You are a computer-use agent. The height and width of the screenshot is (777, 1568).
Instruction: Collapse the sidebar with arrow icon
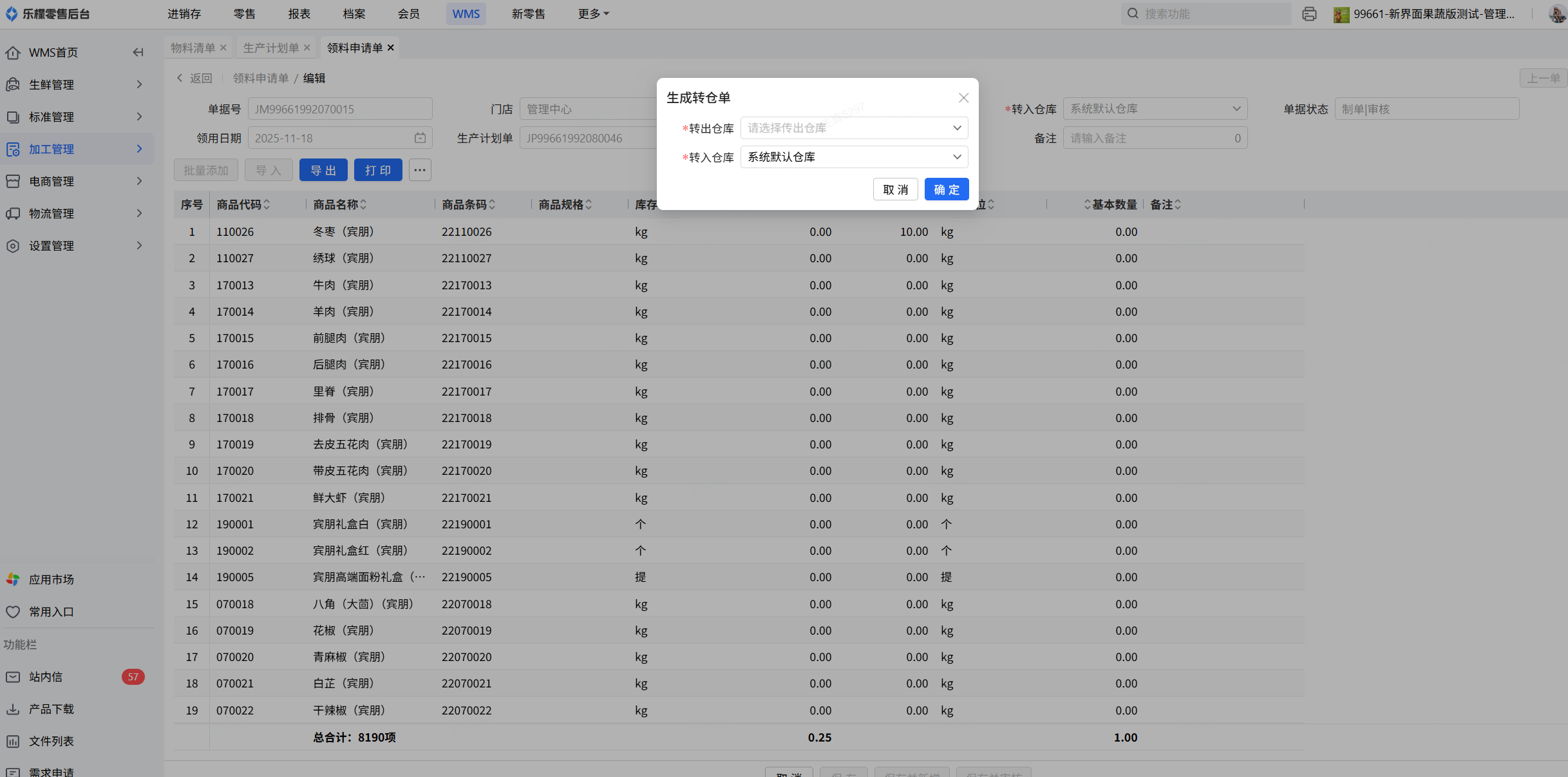click(x=138, y=52)
